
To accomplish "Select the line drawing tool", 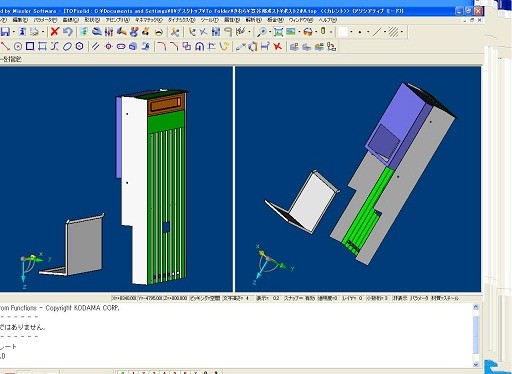I will point(5,46).
